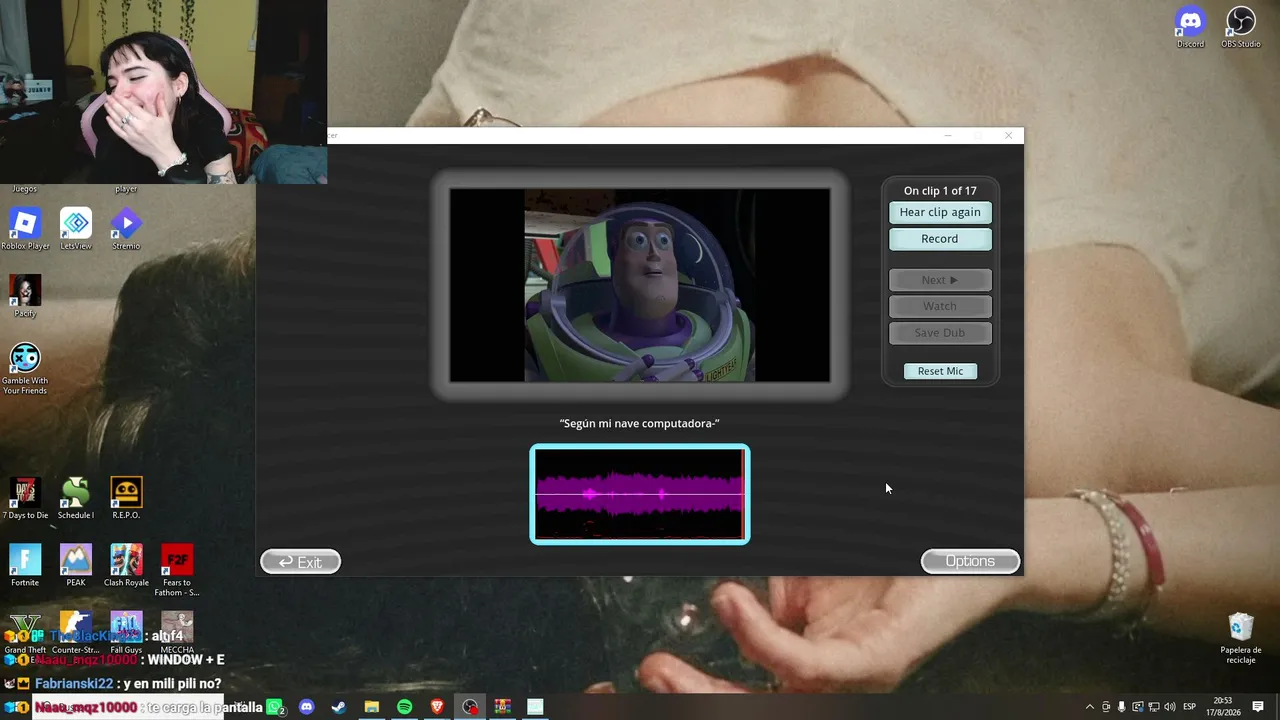Screen dimensions: 1280x720
Task: Open the network status tray icon
Action: (1153, 707)
